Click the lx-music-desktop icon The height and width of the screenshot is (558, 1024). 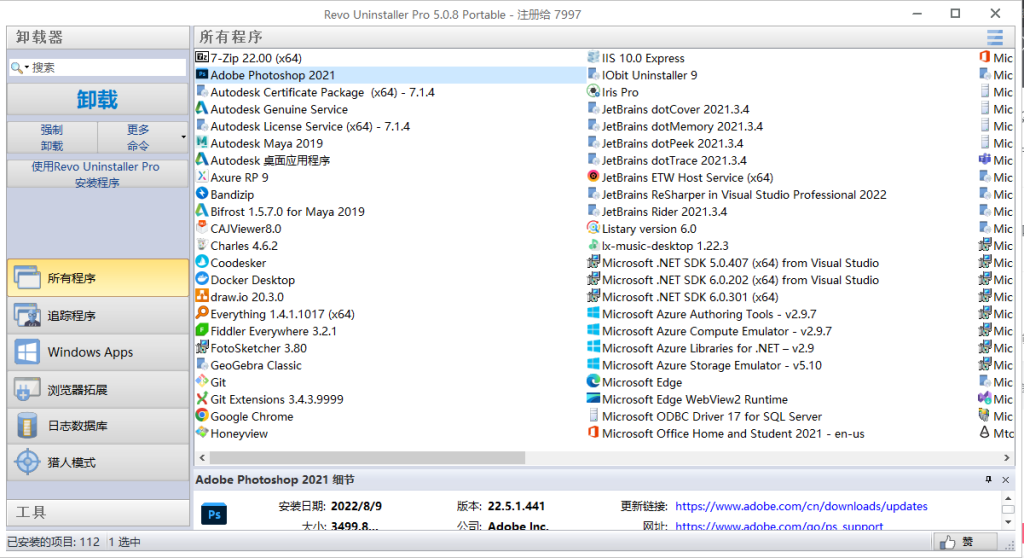pyautogui.click(x=593, y=244)
